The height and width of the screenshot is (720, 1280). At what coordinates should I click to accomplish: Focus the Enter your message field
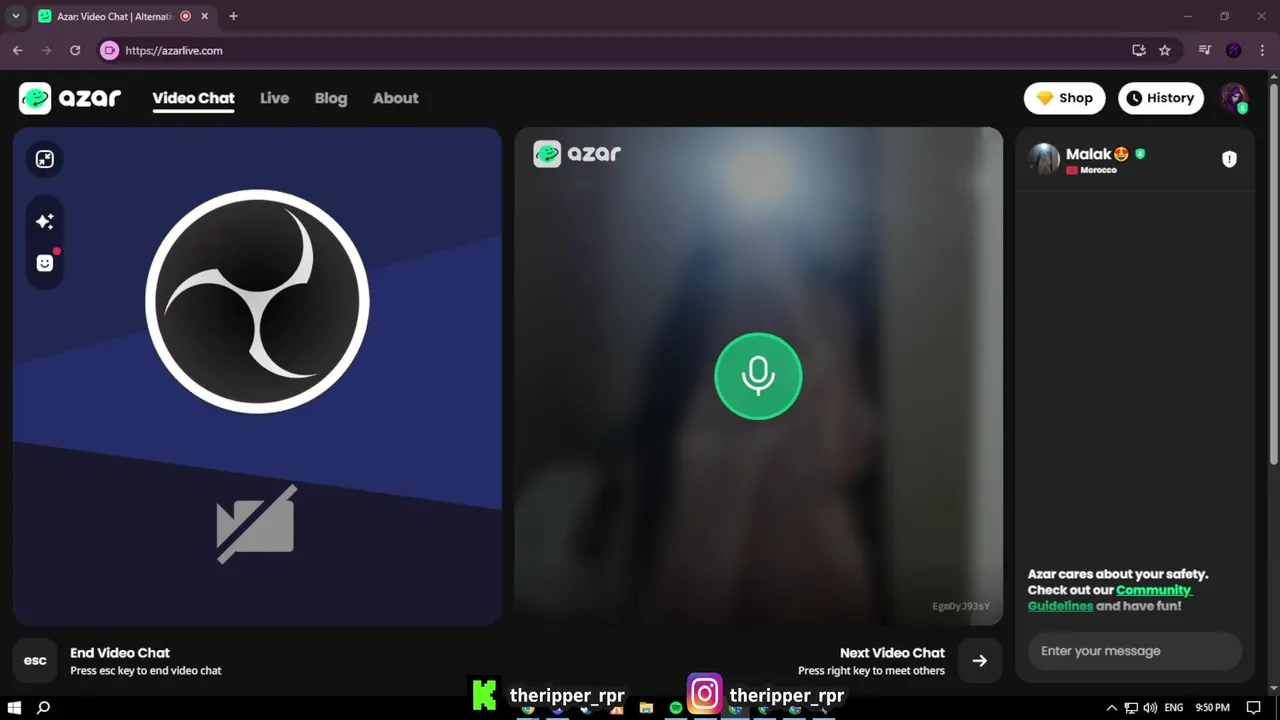pyautogui.click(x=1135, y=651)
